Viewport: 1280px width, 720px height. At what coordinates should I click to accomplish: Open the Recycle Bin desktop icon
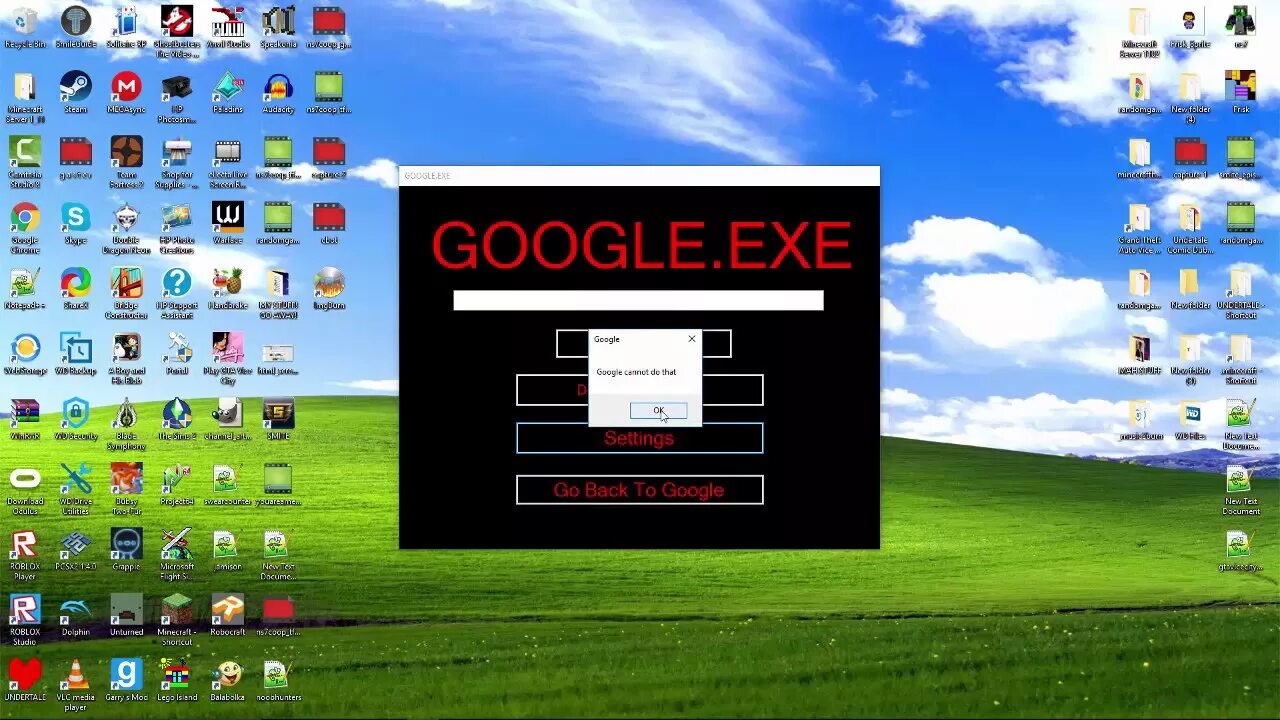pyautogui.click(x=25, y=28)
